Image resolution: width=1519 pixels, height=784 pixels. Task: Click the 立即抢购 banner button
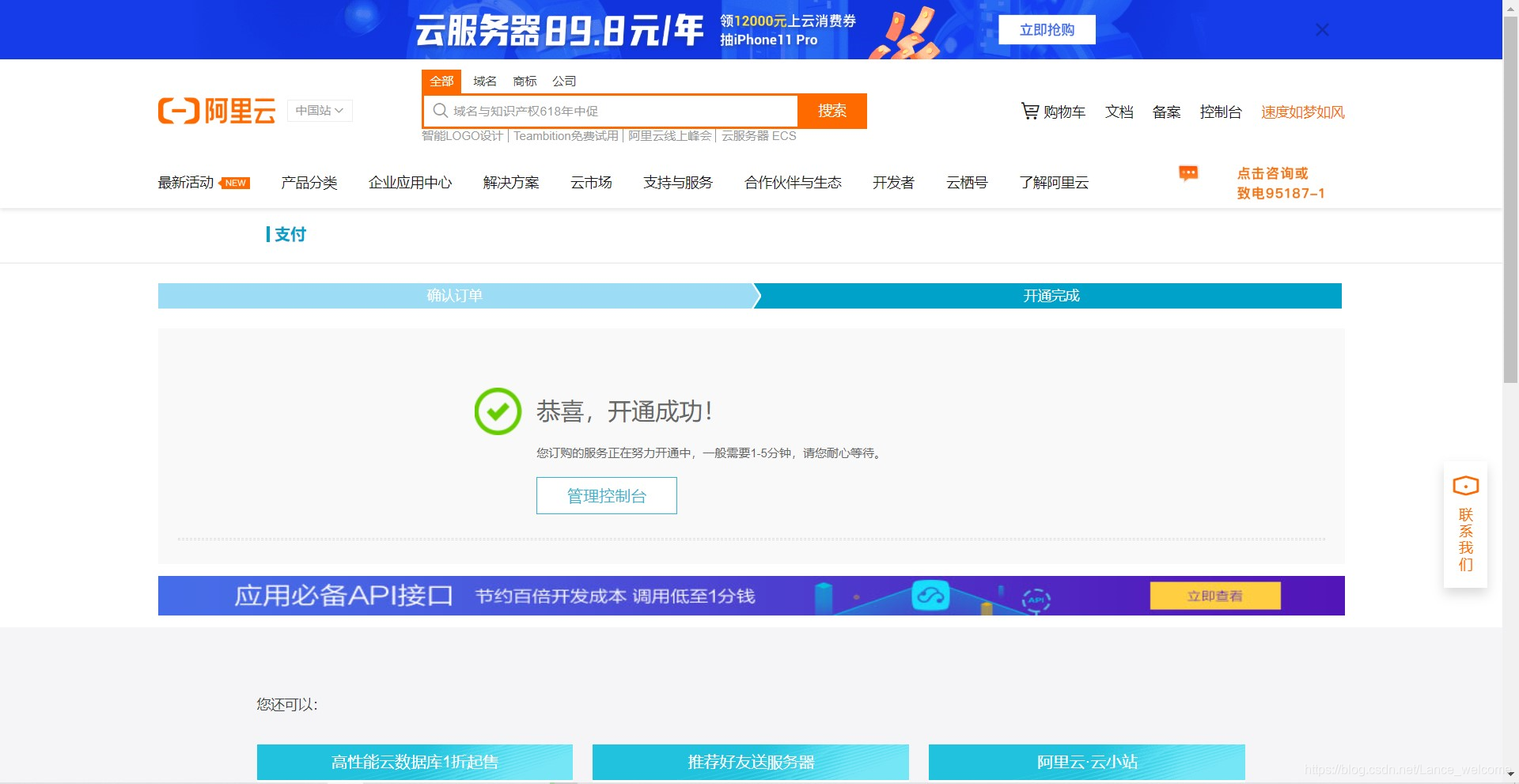tap(1047, 30)
